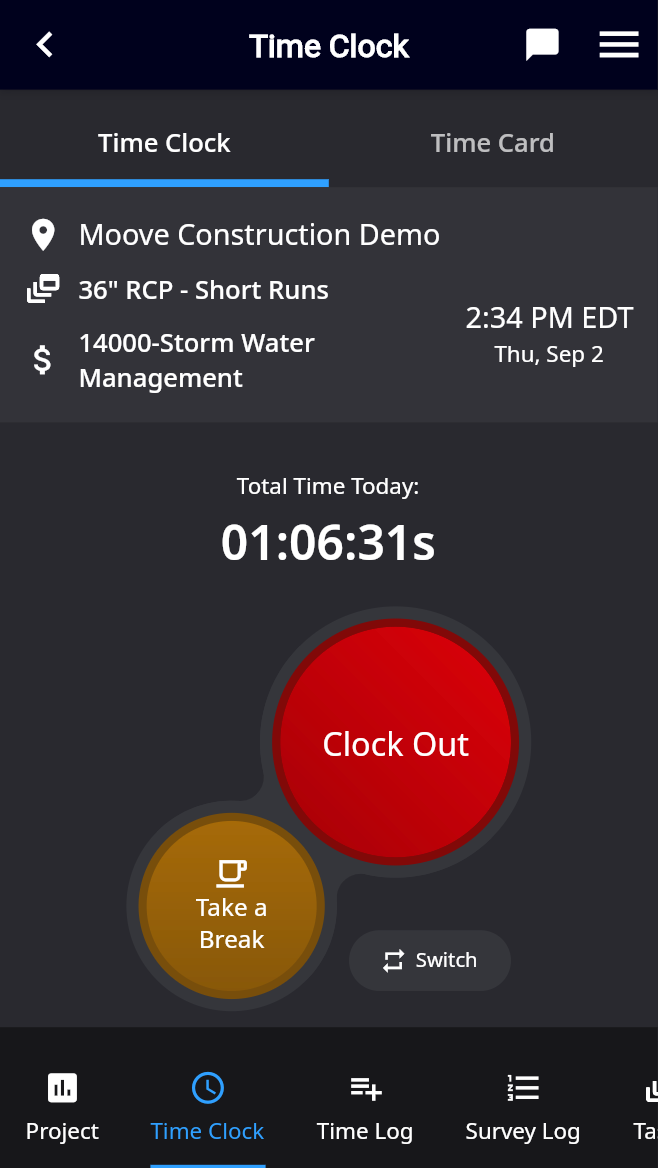Tap the Switch button
Screen dimensions: 658x1168
430,960
